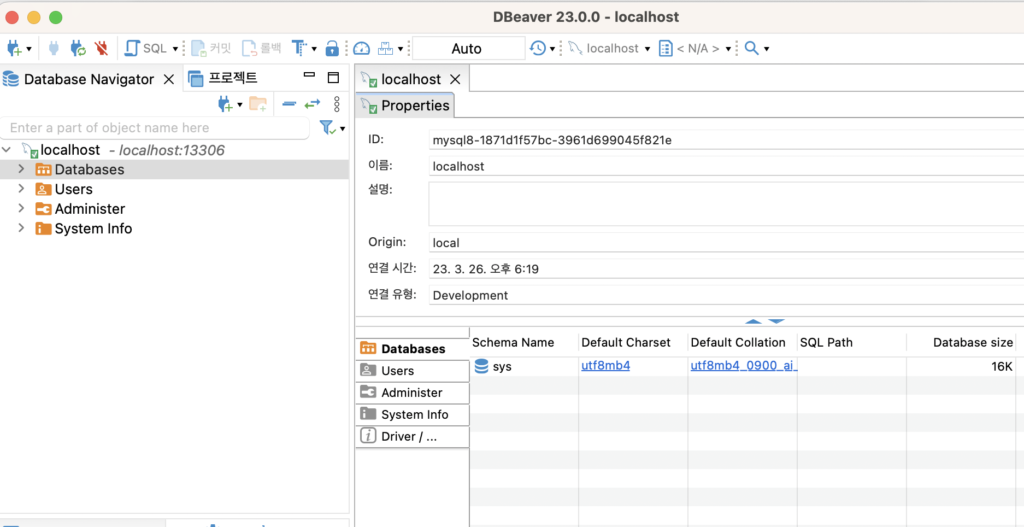Viewport: 1024px width, 527px height.
Task: Select System Info in navigator tree
Action: click(84, 229)
